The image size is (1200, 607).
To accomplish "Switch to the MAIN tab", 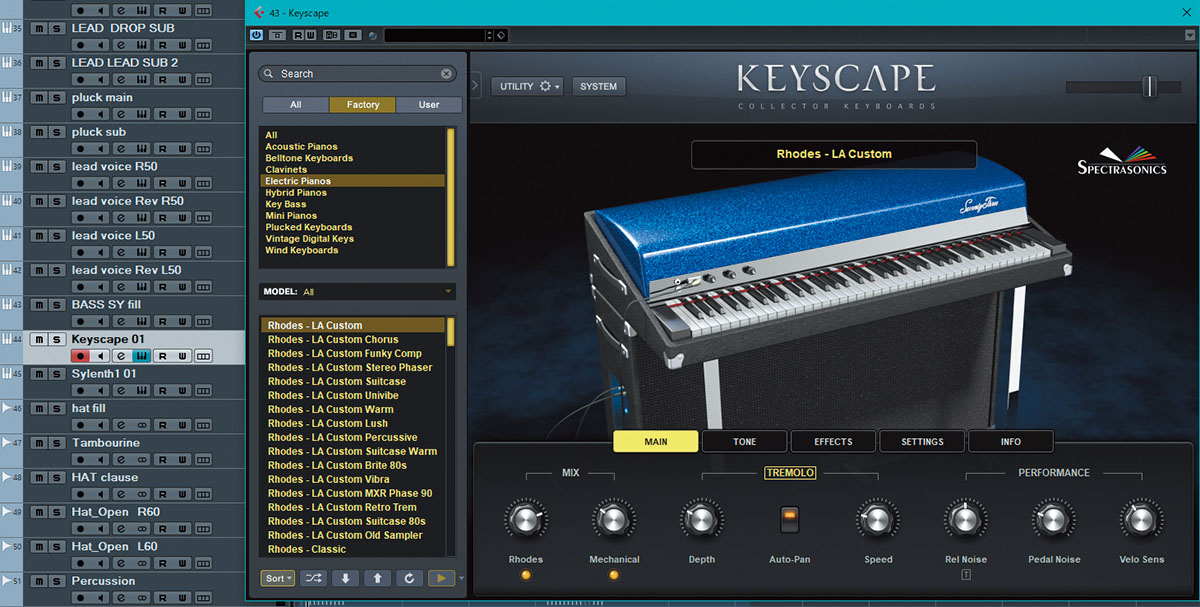I will click(656, 441).
